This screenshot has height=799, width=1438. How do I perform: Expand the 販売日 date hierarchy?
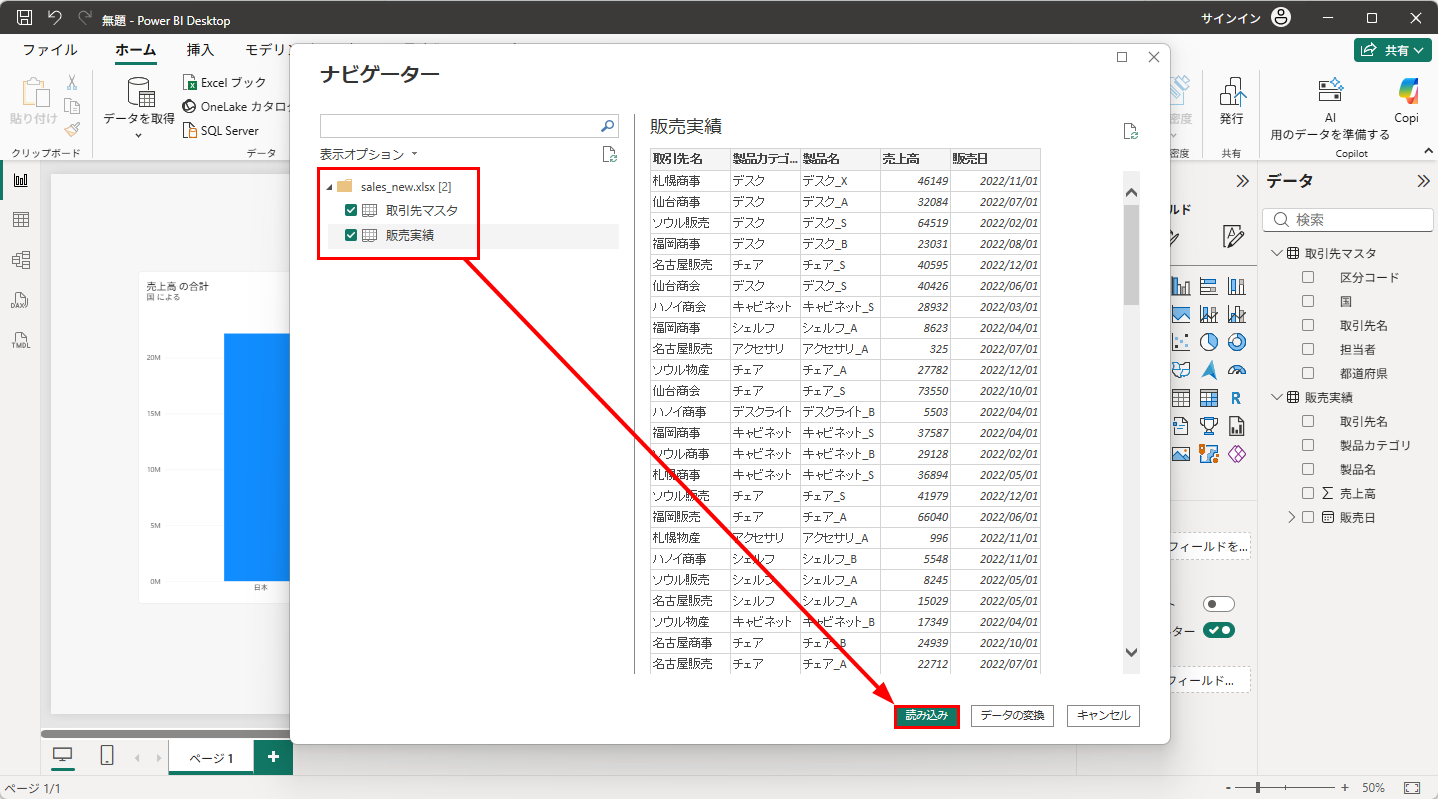(1291, 517)
